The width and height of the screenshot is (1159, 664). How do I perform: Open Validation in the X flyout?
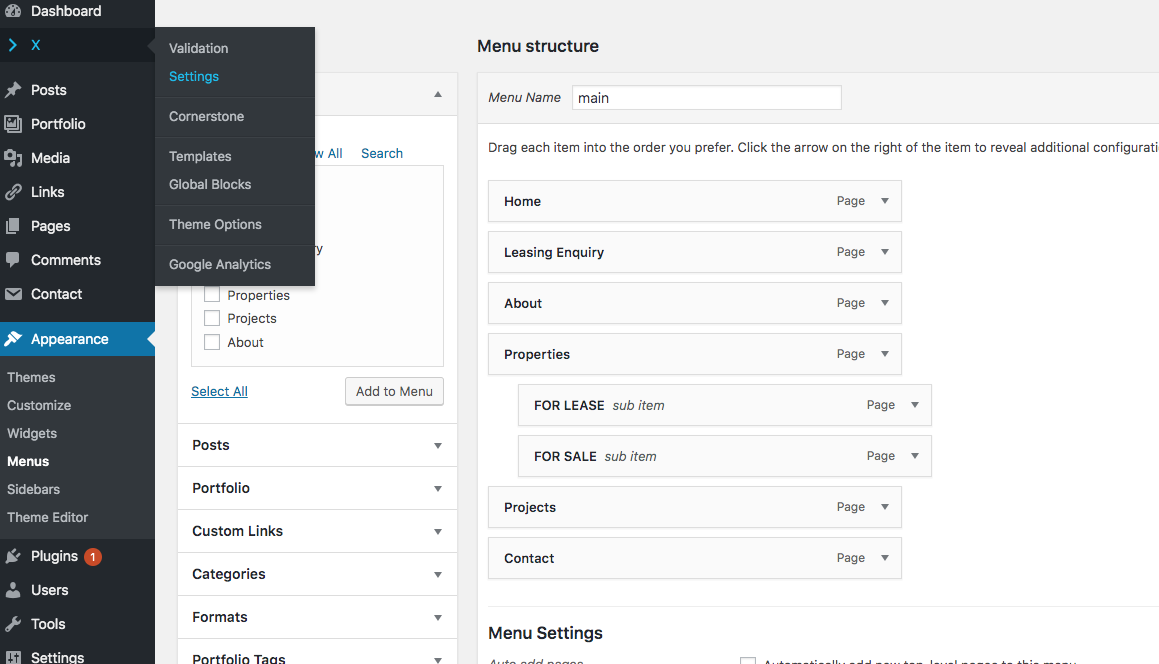(198, 48)
